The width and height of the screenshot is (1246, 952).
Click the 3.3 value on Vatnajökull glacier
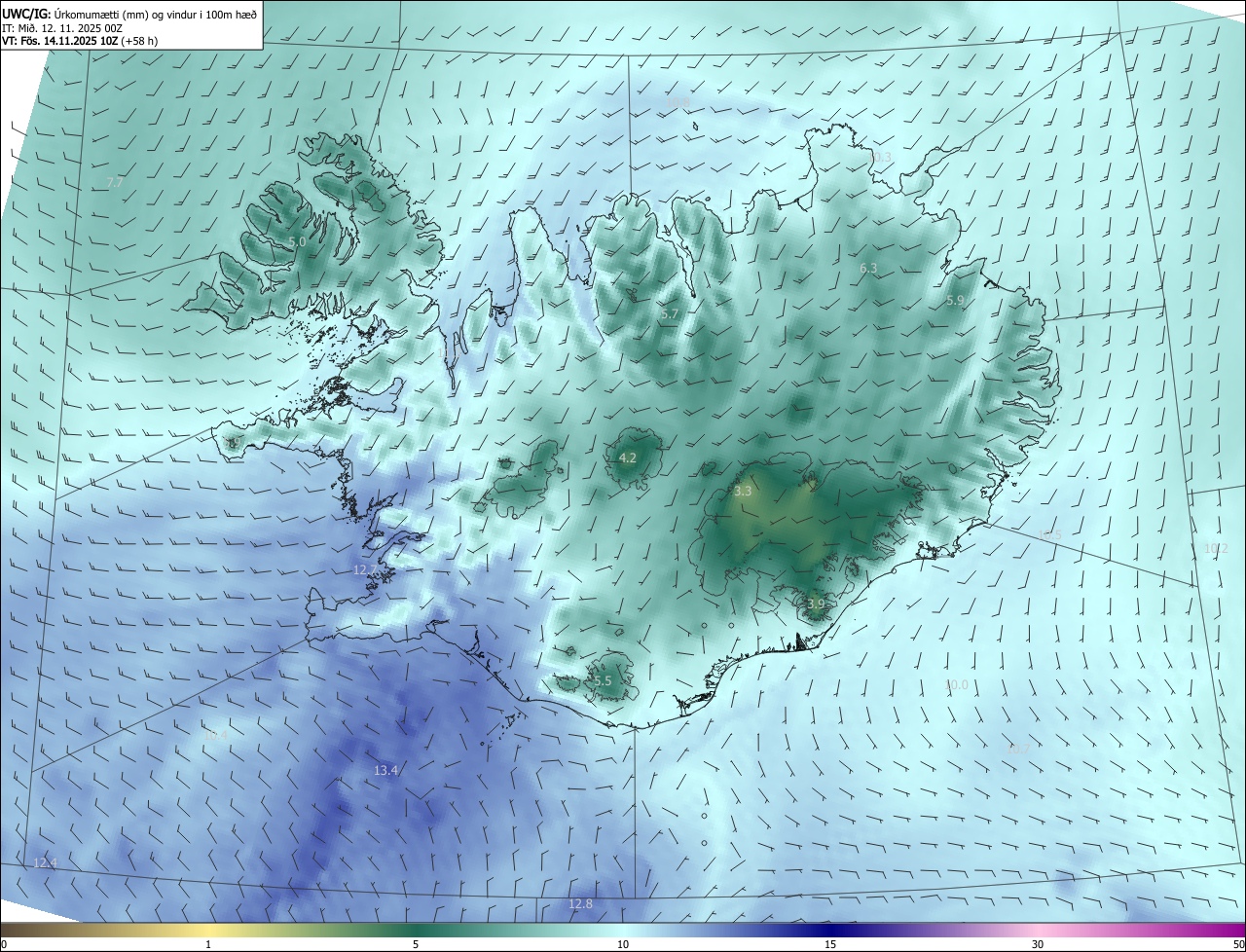coord(743,492)
